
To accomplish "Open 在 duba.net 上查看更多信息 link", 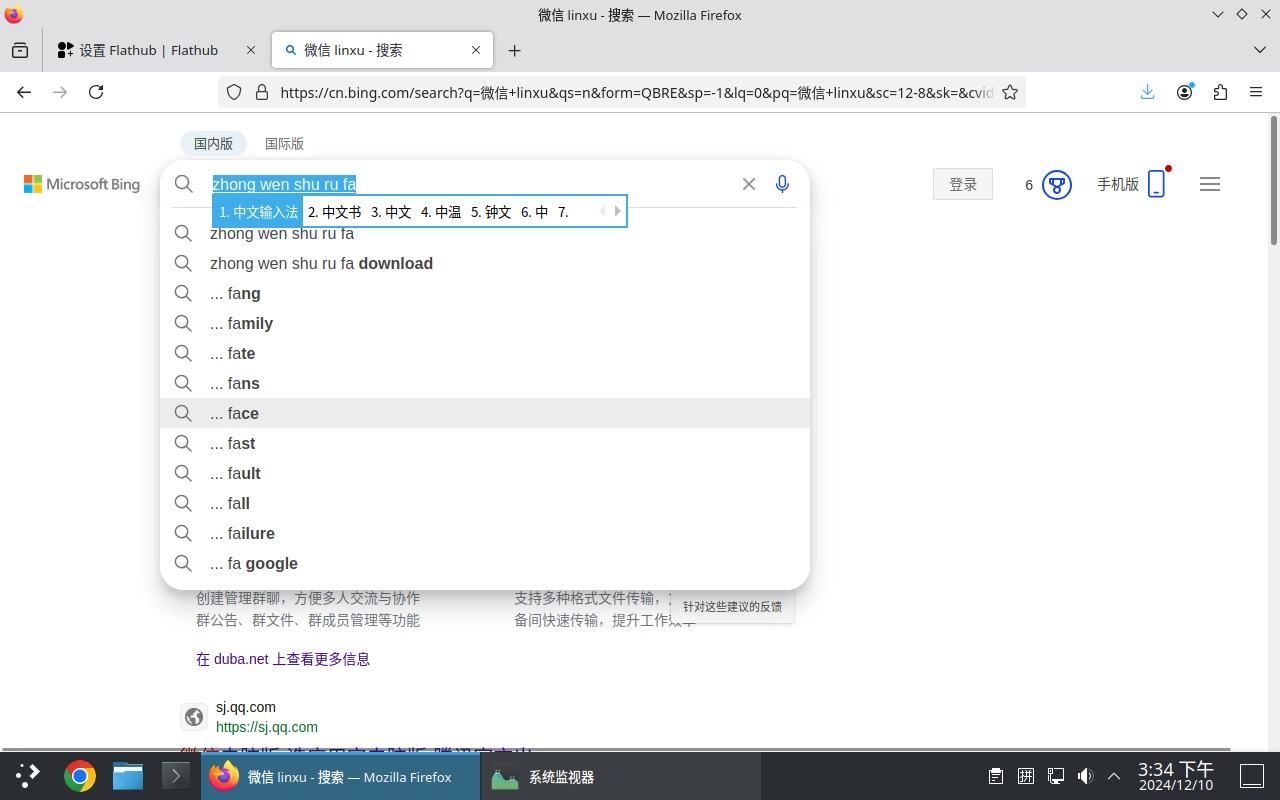I will (x=283, y=659).
